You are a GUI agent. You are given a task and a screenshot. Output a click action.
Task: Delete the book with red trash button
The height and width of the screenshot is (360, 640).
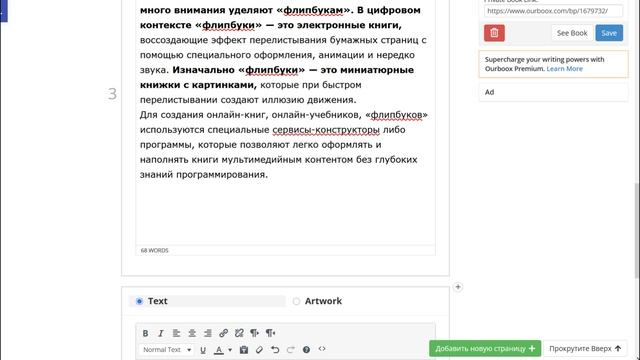click(x=494, y=33)
